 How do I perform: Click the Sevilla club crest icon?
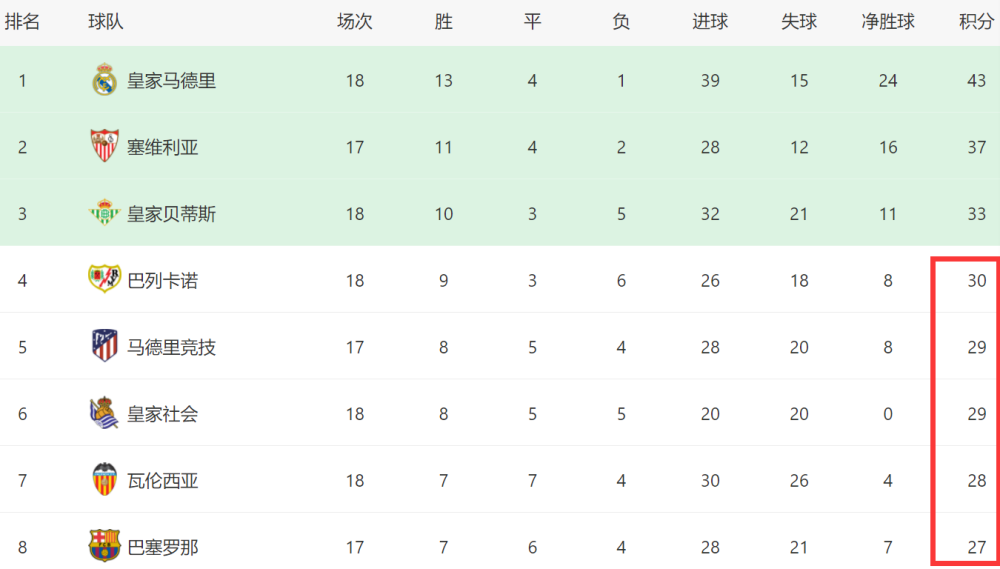(104, 146)
